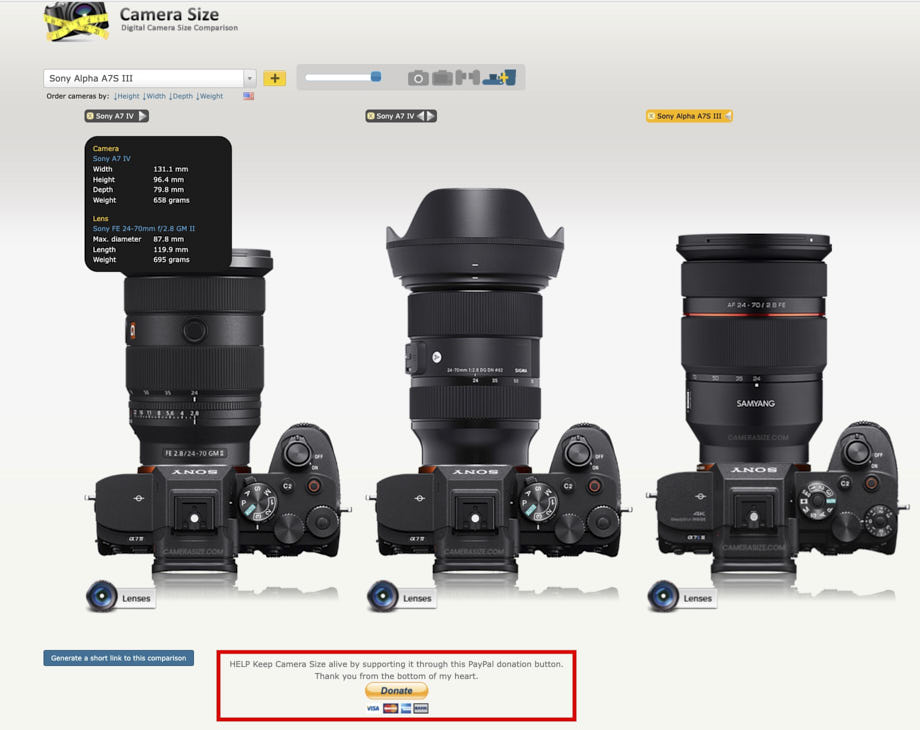The image size is (920, 730).
Task: Order cameras by Depth
Action: [181, 96]
